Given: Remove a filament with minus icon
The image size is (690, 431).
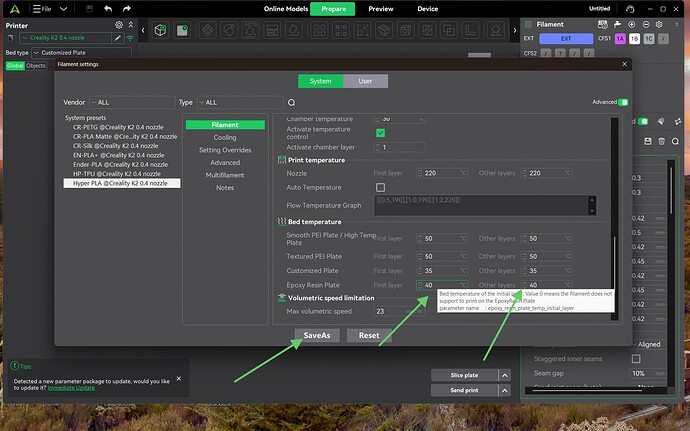Looking at the screenshot, I should [646, 25].
